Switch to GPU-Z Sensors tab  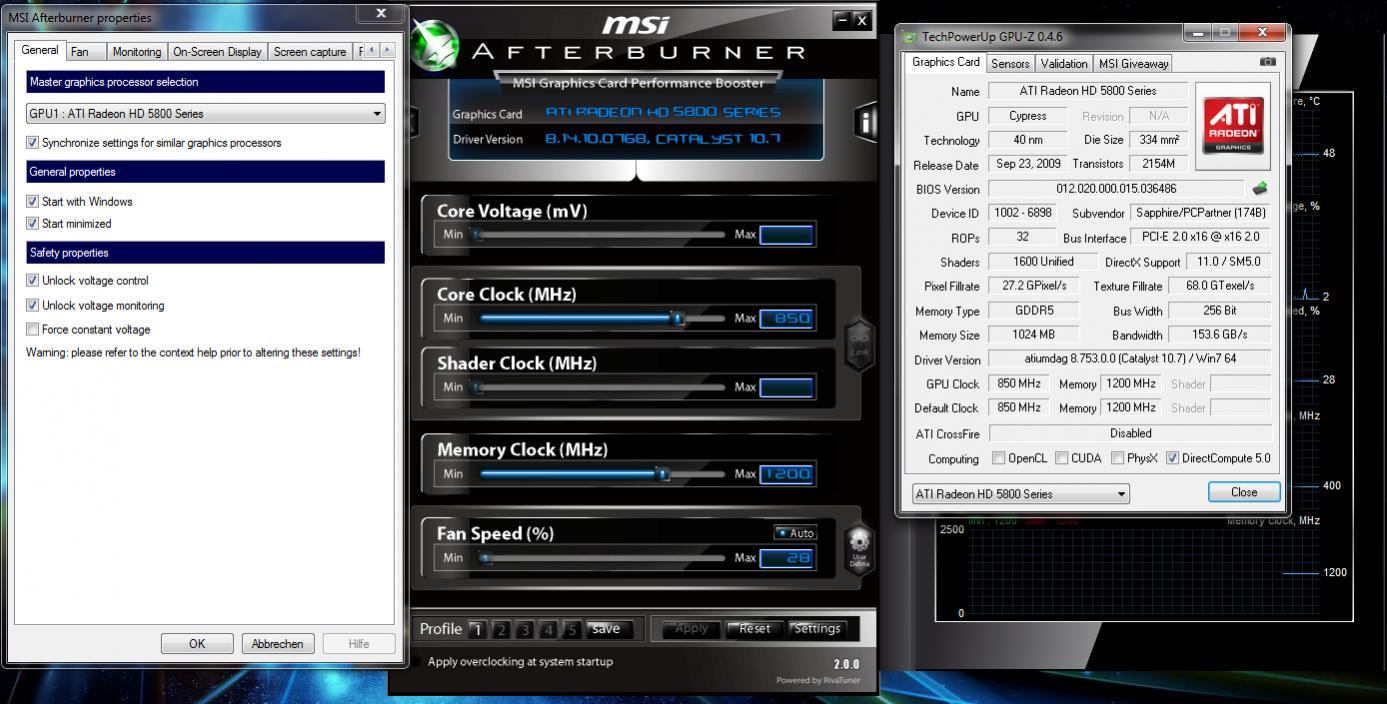pyautogui.click(x=1010, y=63)
